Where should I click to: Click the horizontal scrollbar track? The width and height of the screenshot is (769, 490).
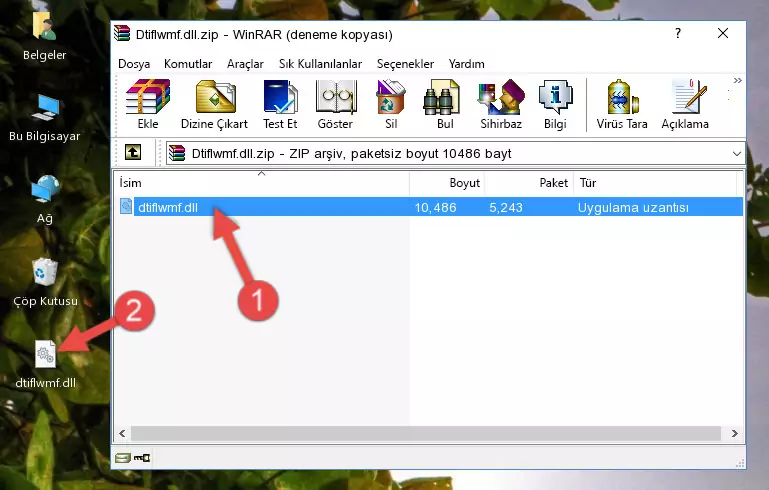click(x=426, y=434)
